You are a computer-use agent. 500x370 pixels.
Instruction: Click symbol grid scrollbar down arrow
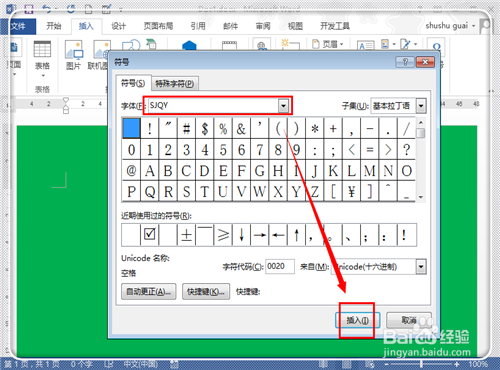coord(421,197)
